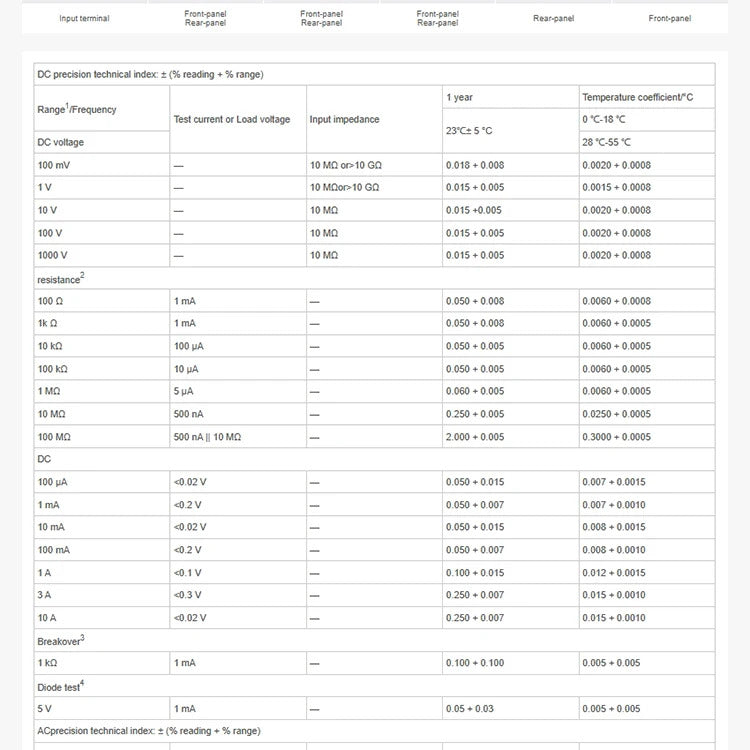Click the "Input terminal" label at top
The image size is (750, 750).
point(84,18)
